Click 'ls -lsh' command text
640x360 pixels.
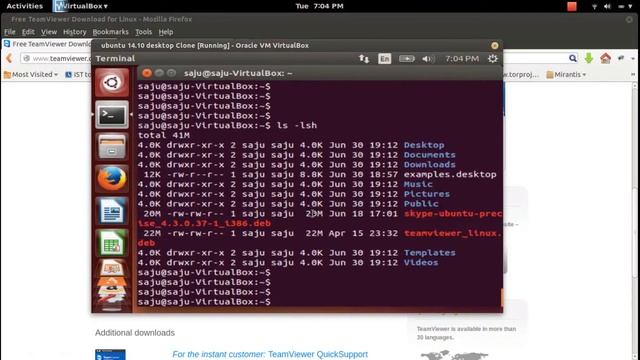click(297, 125)
